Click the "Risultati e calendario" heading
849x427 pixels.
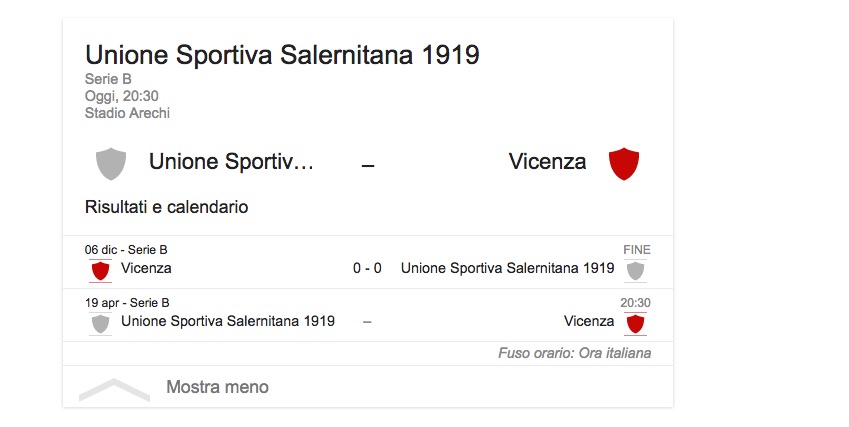(166, 207)
